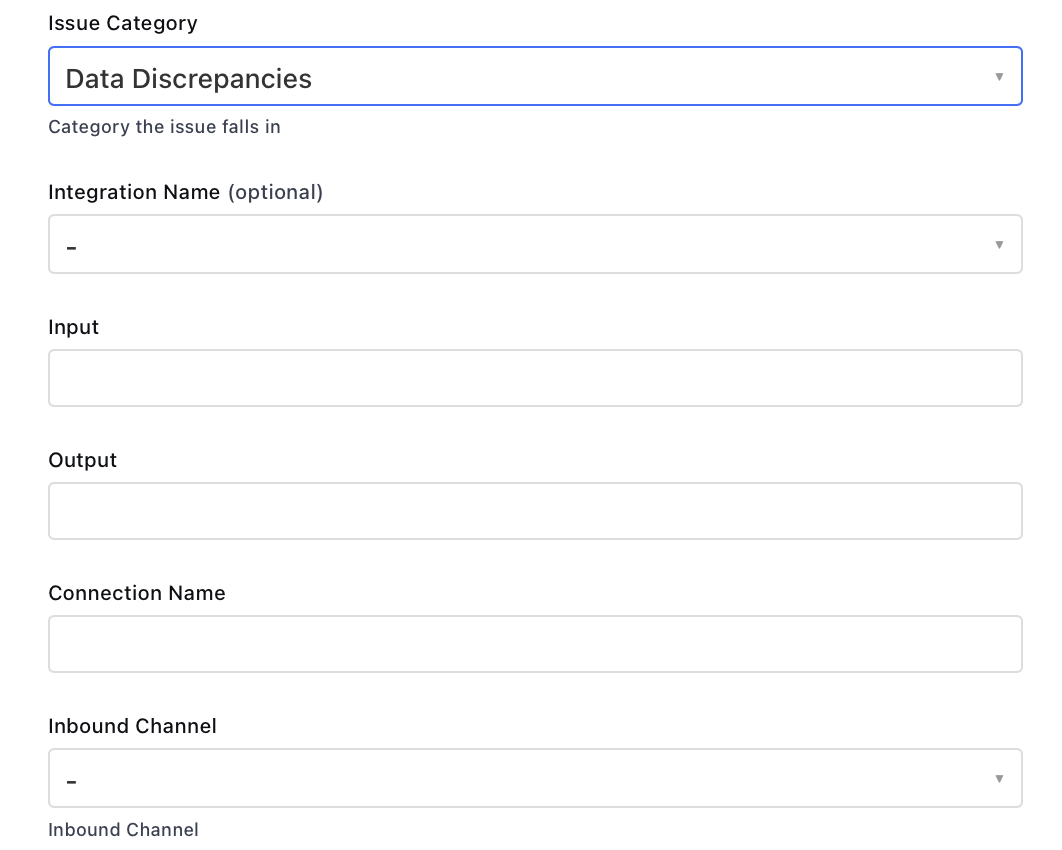Click the helper text Category the issue falls in
Viewport: 1062px width, 850px height.
coord(164,127)
